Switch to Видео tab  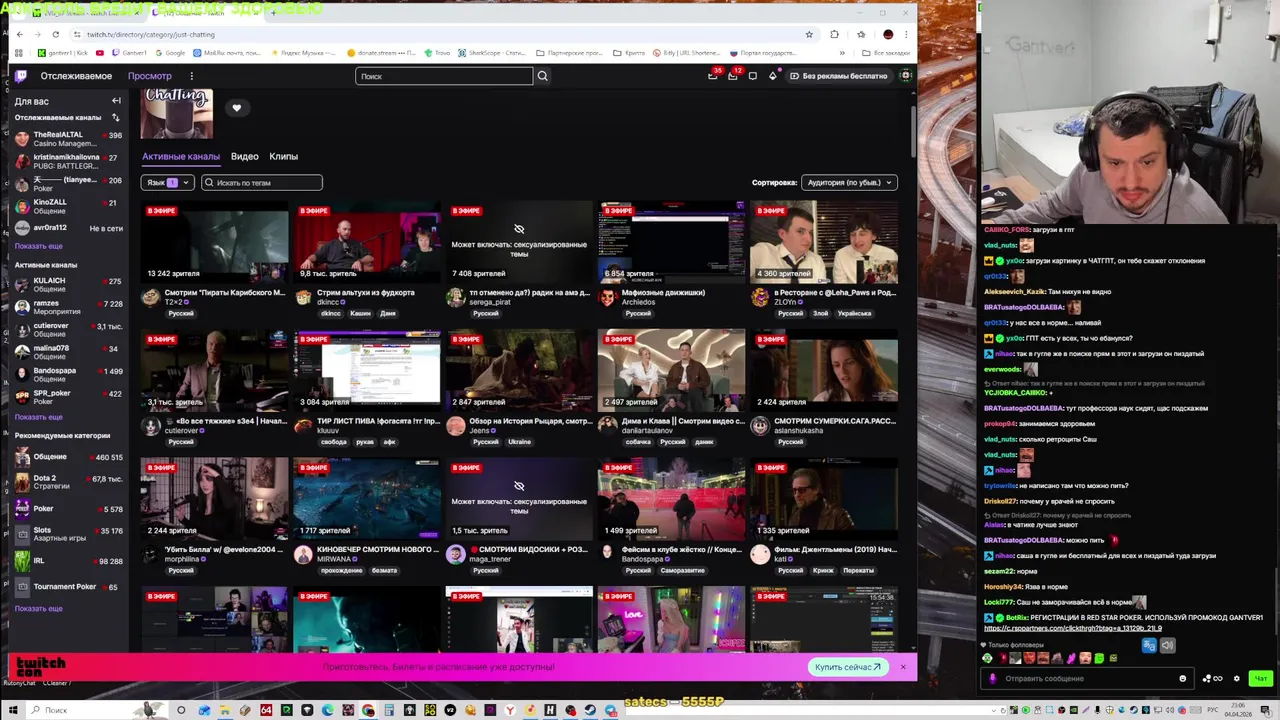coord(244,157)
